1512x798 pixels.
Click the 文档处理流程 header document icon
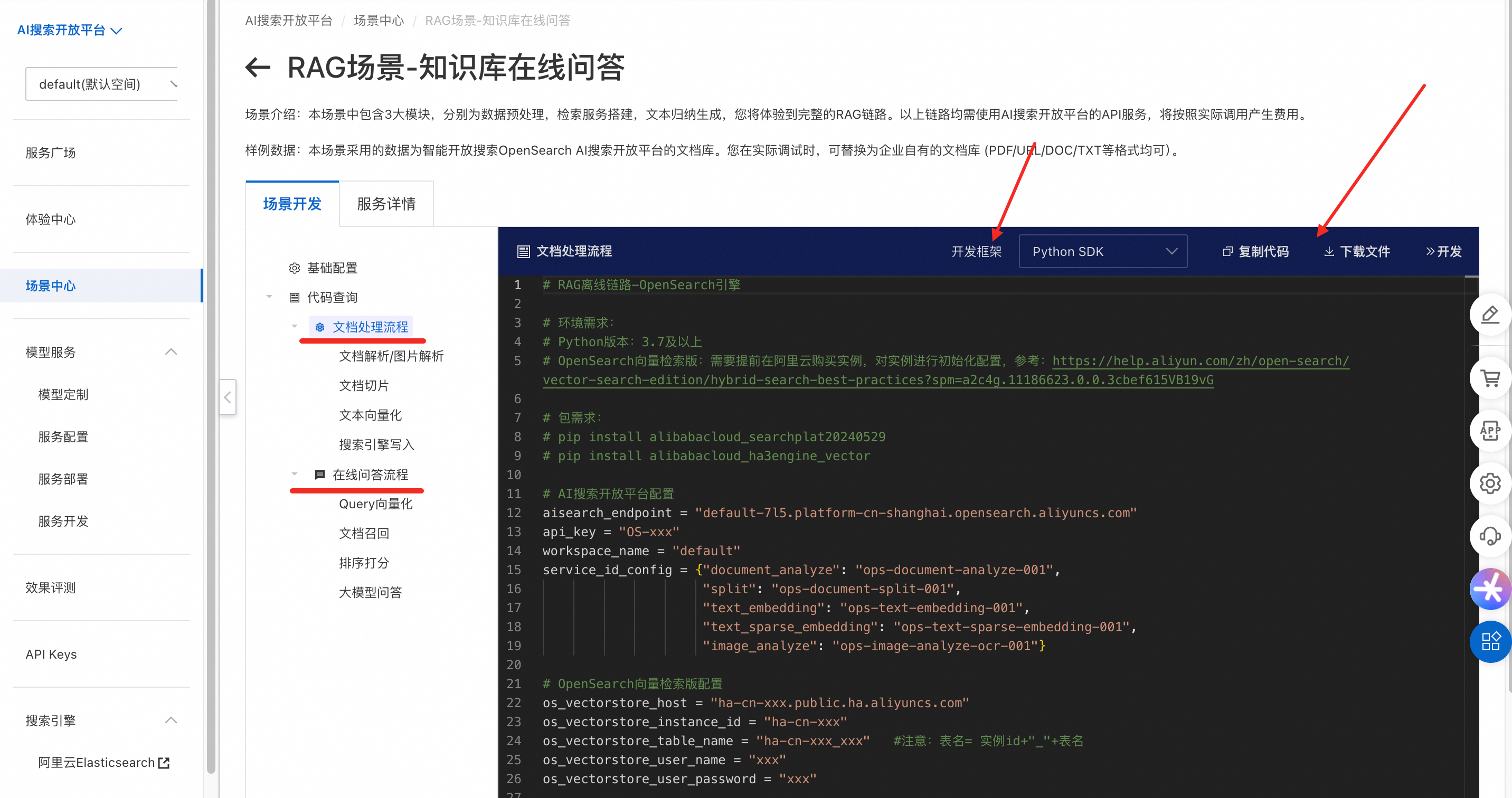click(x=523, y=252)
